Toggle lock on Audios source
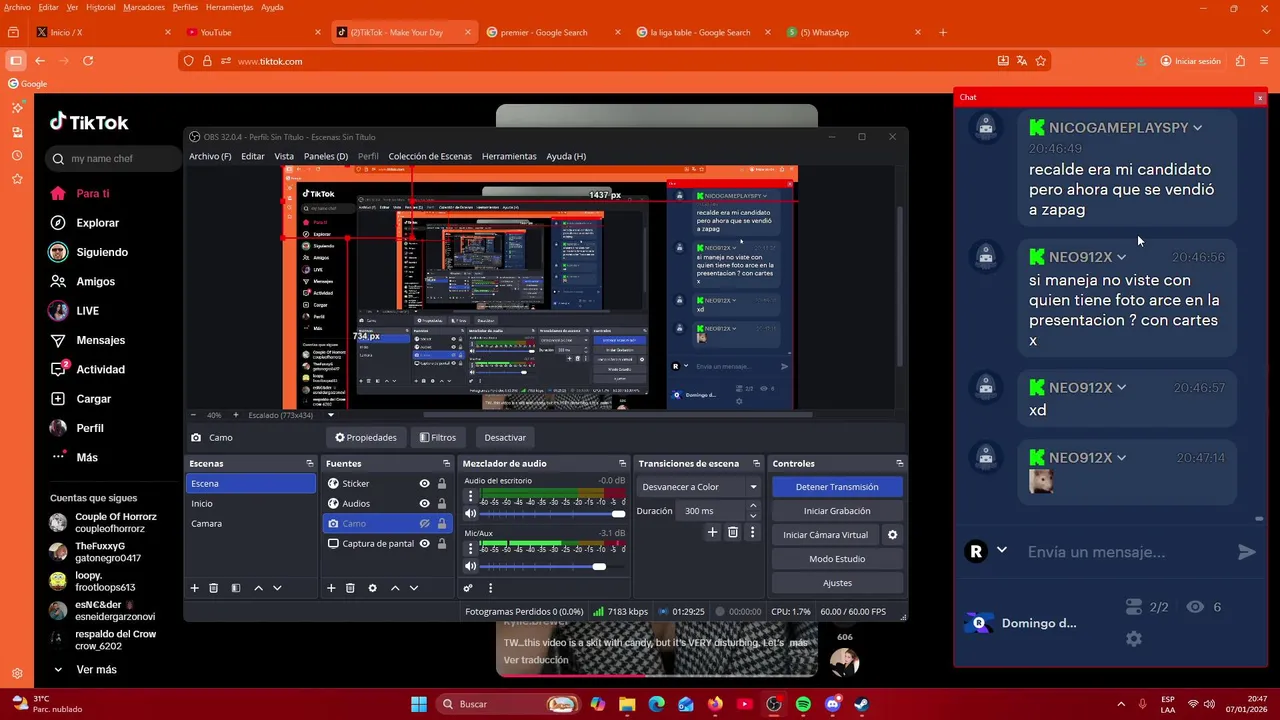This screenshot has width=1280, height=720. tap(442, 504)
